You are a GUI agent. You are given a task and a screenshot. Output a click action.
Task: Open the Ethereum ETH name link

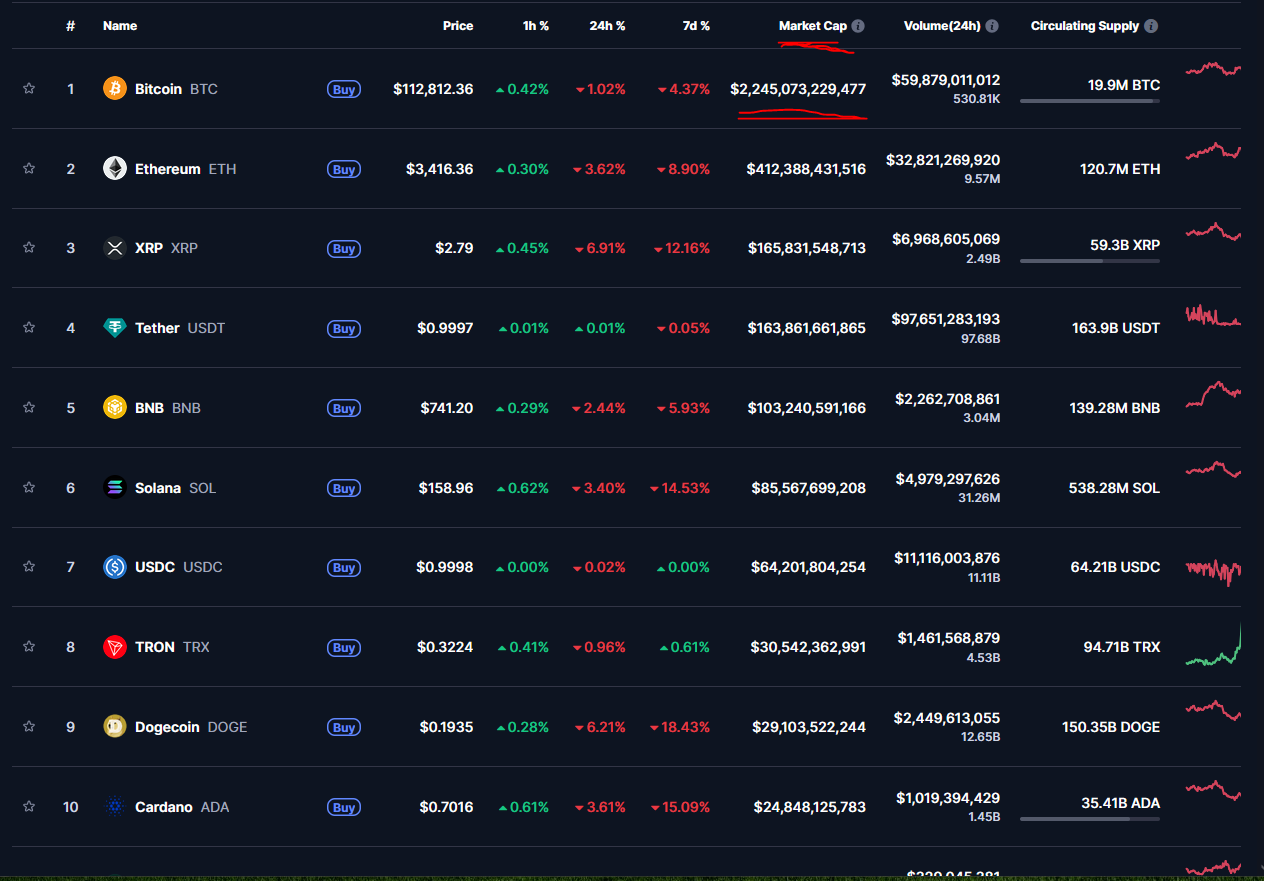[186, 169]
